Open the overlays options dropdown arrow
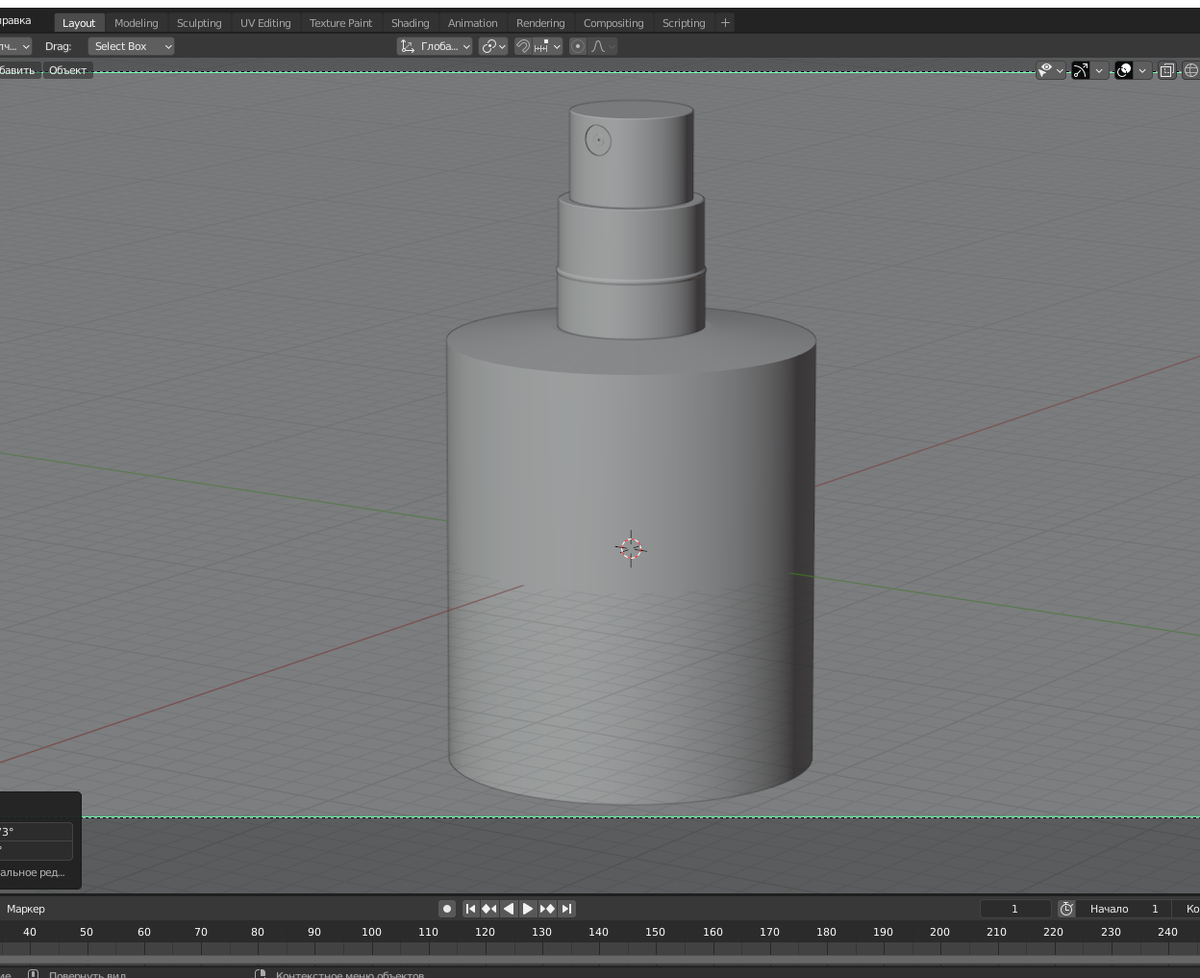Viewport: 1200px width, 978px height. (x=1142, y=70)
